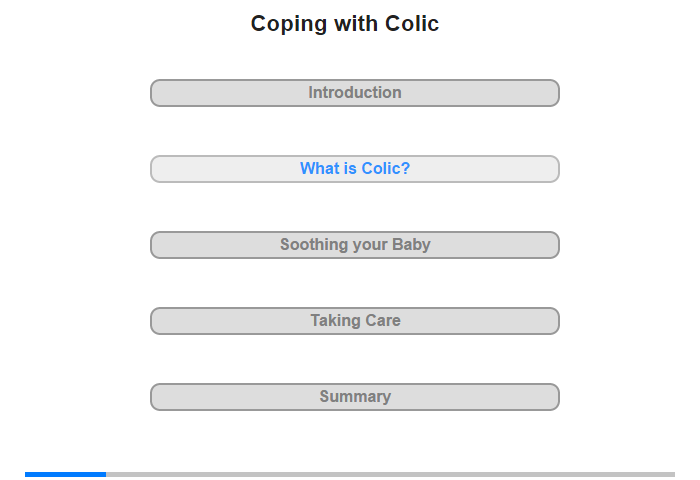Click the Summary text label
The image size is (700, 480).
tap(355, 396)
